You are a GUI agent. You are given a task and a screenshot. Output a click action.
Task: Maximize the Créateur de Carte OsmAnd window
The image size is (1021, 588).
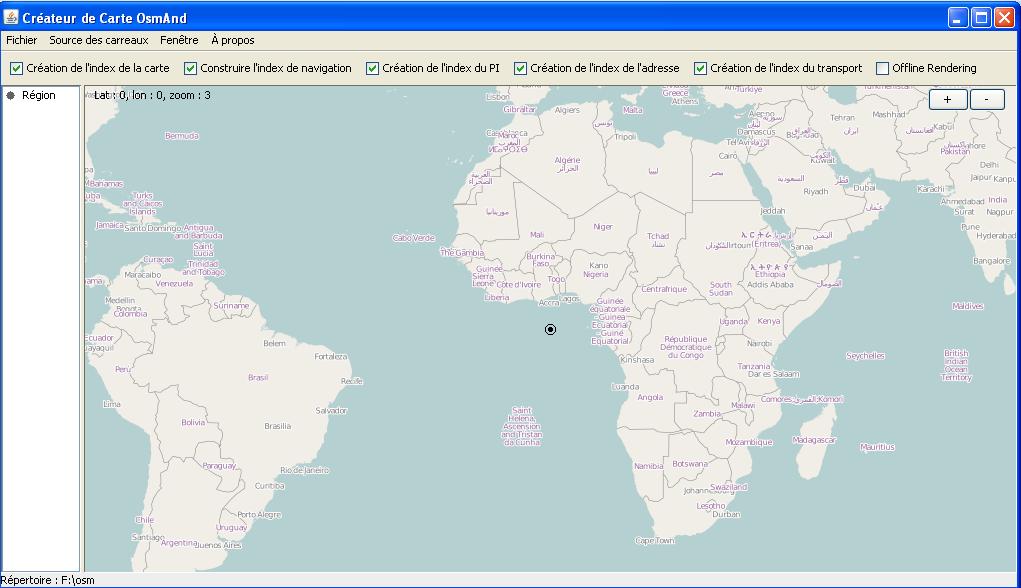pos(981,18)
